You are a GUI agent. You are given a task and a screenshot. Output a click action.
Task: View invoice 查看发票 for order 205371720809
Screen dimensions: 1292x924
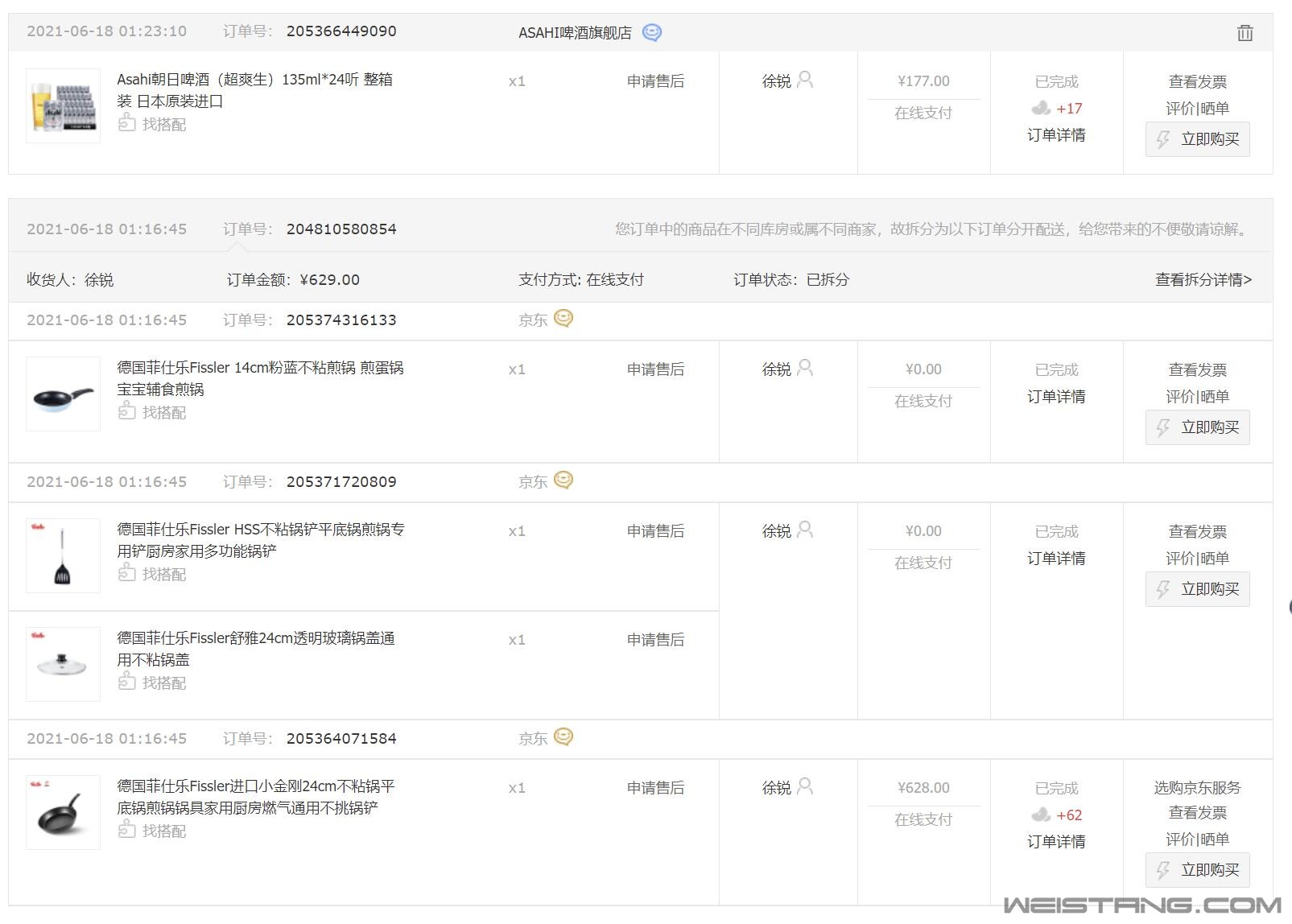1198,532
